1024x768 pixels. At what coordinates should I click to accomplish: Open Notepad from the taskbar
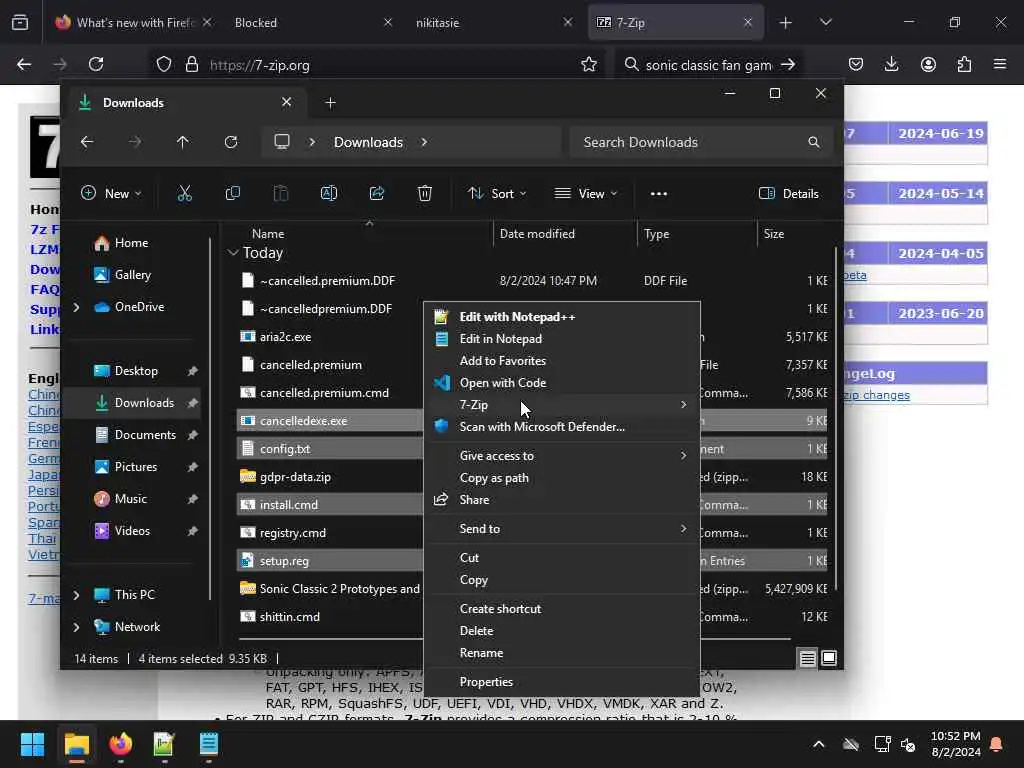coord(208,744)
